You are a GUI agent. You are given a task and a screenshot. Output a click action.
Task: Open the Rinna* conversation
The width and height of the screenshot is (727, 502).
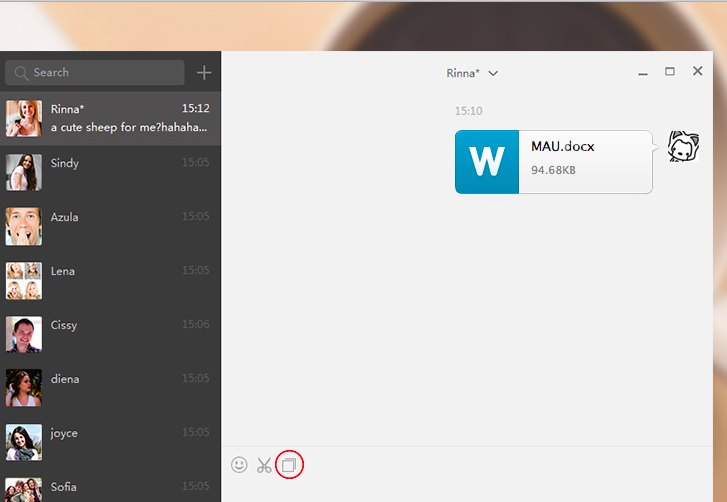[x=110, y=118]
